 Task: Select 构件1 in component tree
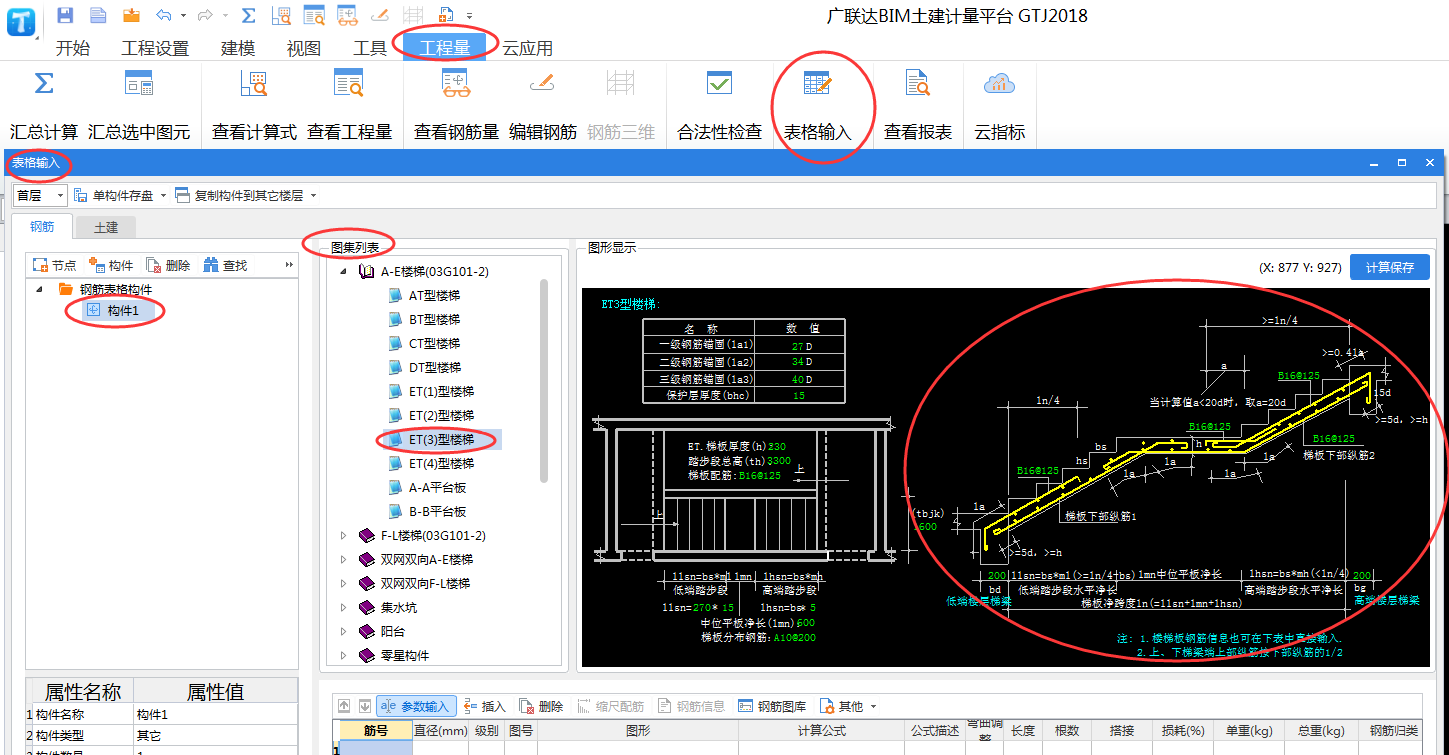[123, 311]
